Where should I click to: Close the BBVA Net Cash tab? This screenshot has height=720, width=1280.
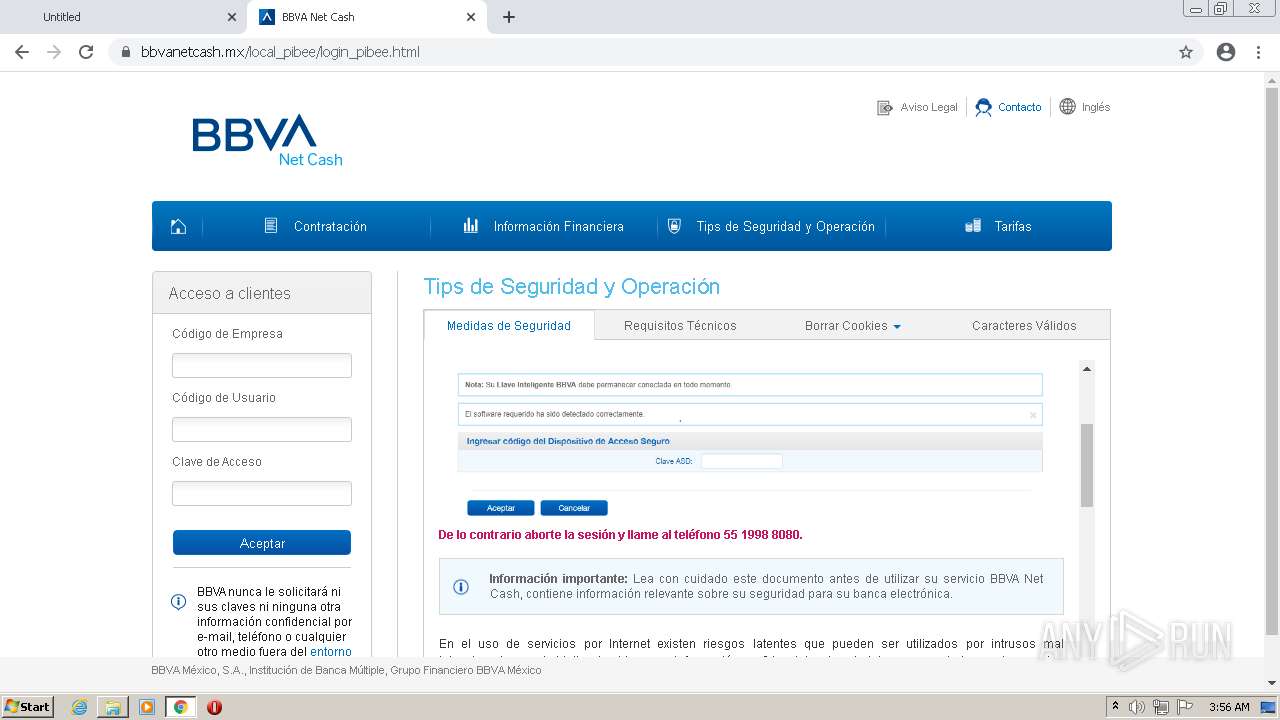471,17
